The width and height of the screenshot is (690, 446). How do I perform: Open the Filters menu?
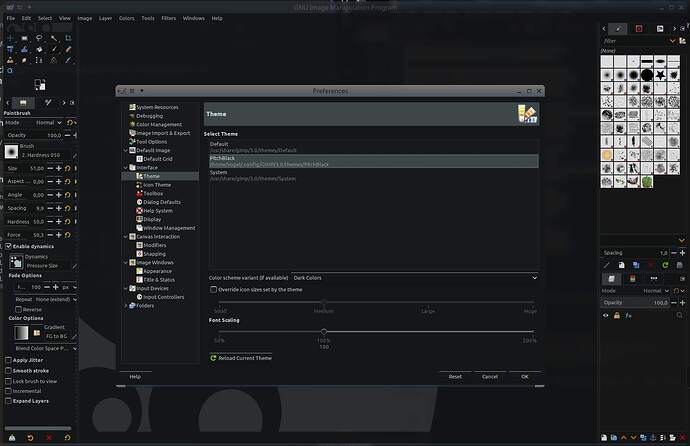[166, 18]
